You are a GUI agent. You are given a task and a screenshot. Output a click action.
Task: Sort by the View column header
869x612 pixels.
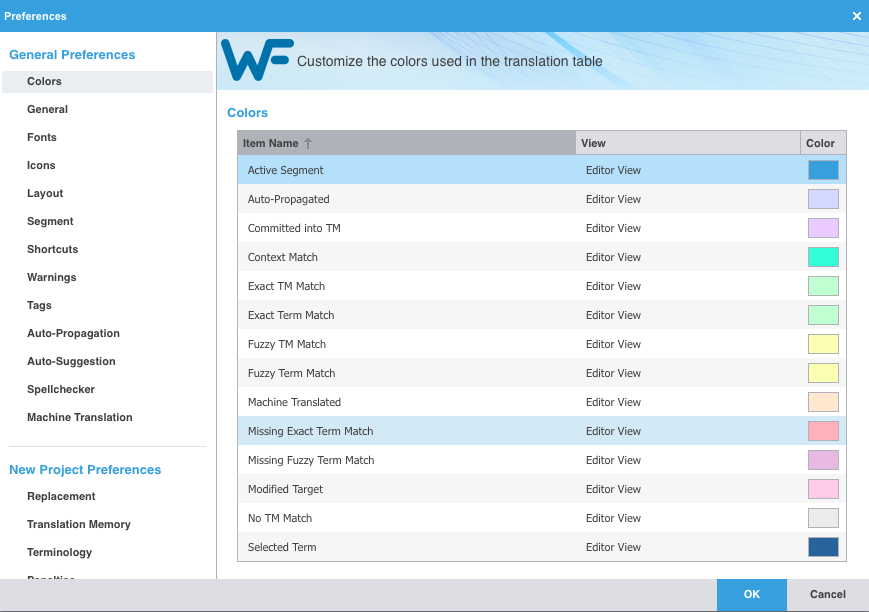pos(688,143)
